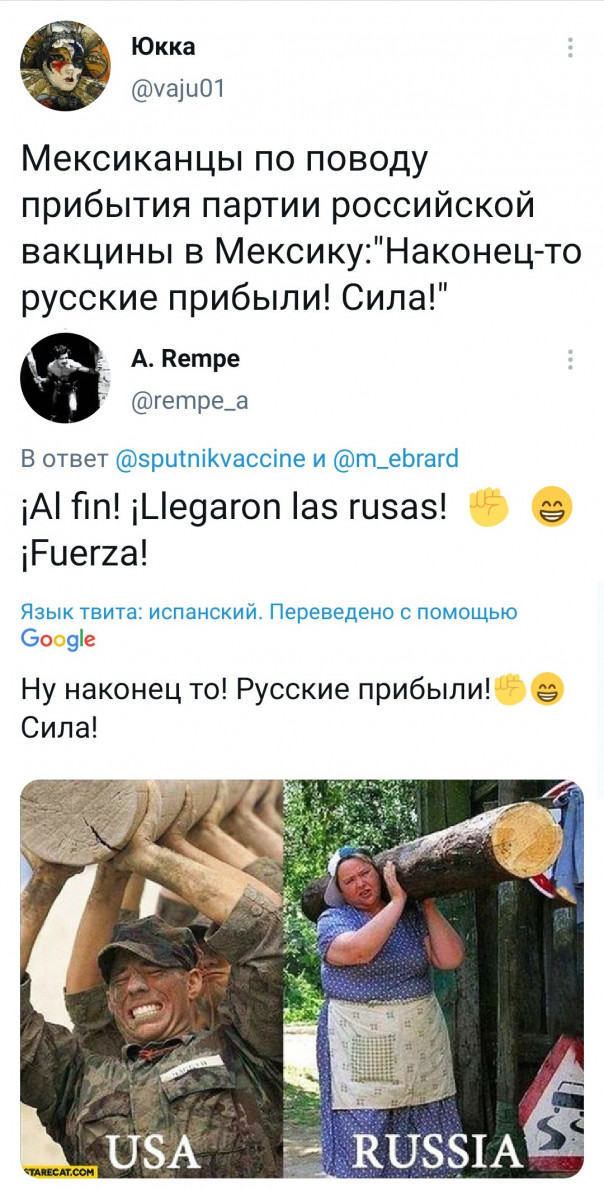Click the A. Rempe display name
604x1189 pixels.
coord(185,359)
